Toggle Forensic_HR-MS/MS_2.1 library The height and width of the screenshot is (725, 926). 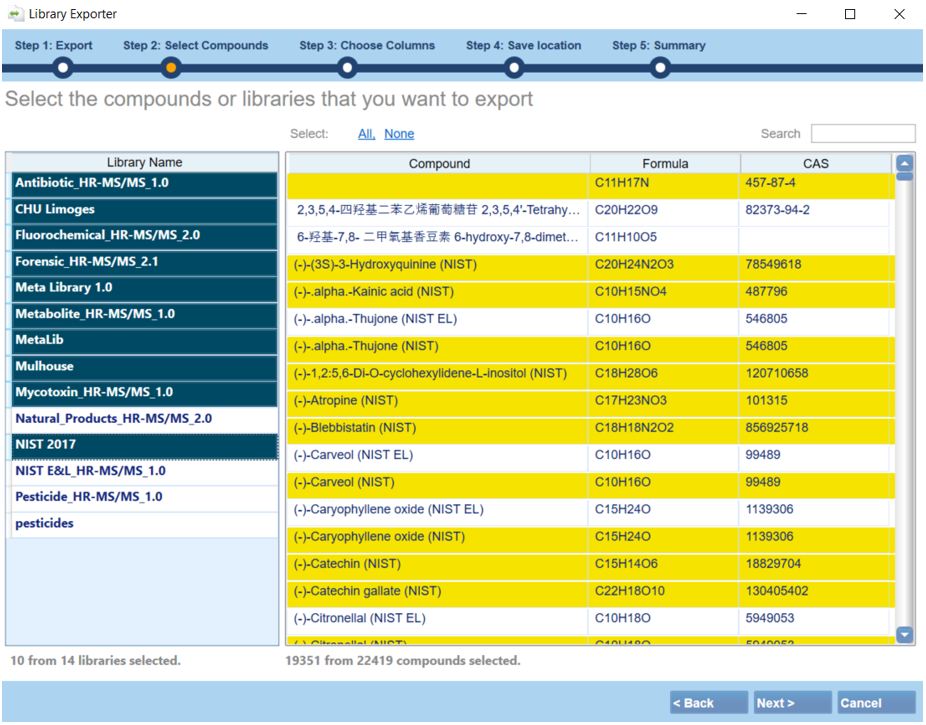click(144, 263)
